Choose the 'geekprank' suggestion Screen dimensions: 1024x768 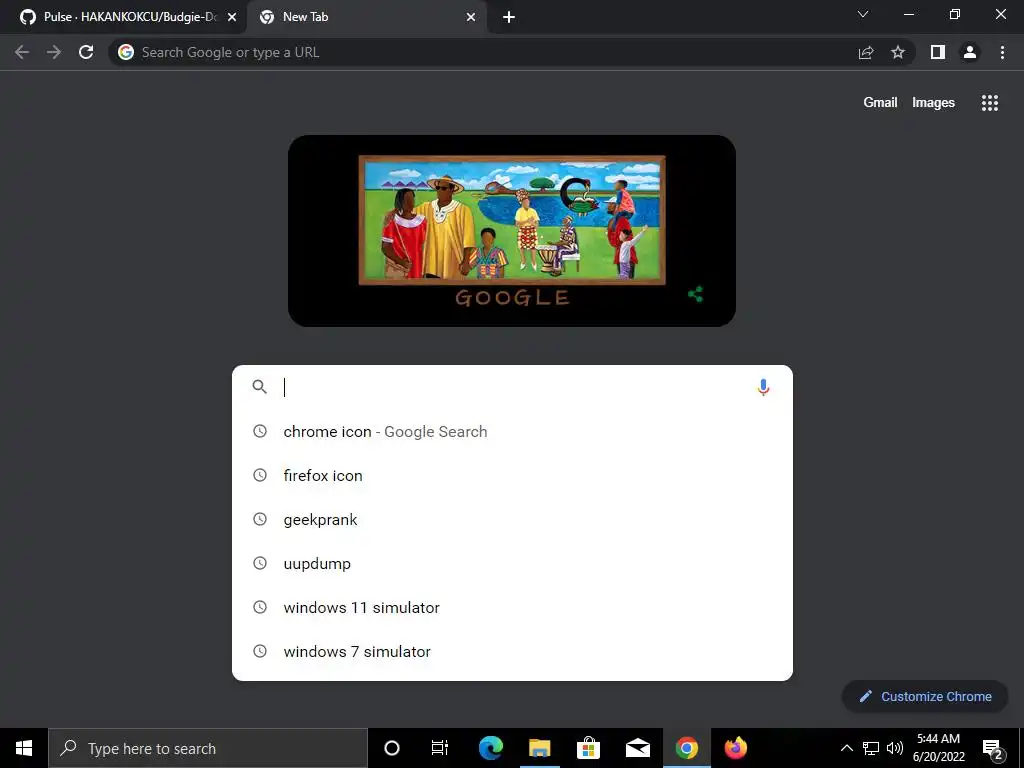click(x=513, y=520)
